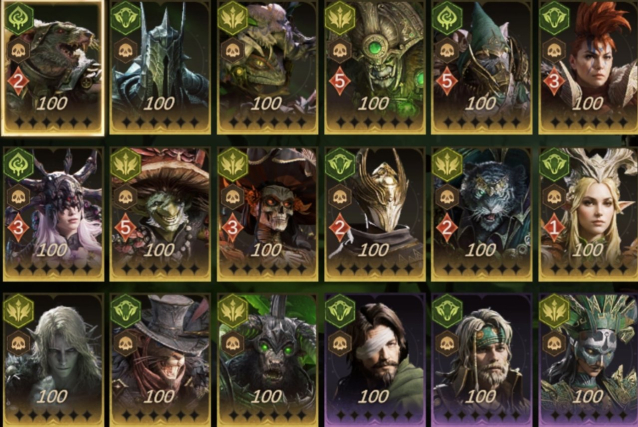This screenshot has width=638, height=427.
Task: Click the red diamond 2 on rat card
Action: (18, 82)
